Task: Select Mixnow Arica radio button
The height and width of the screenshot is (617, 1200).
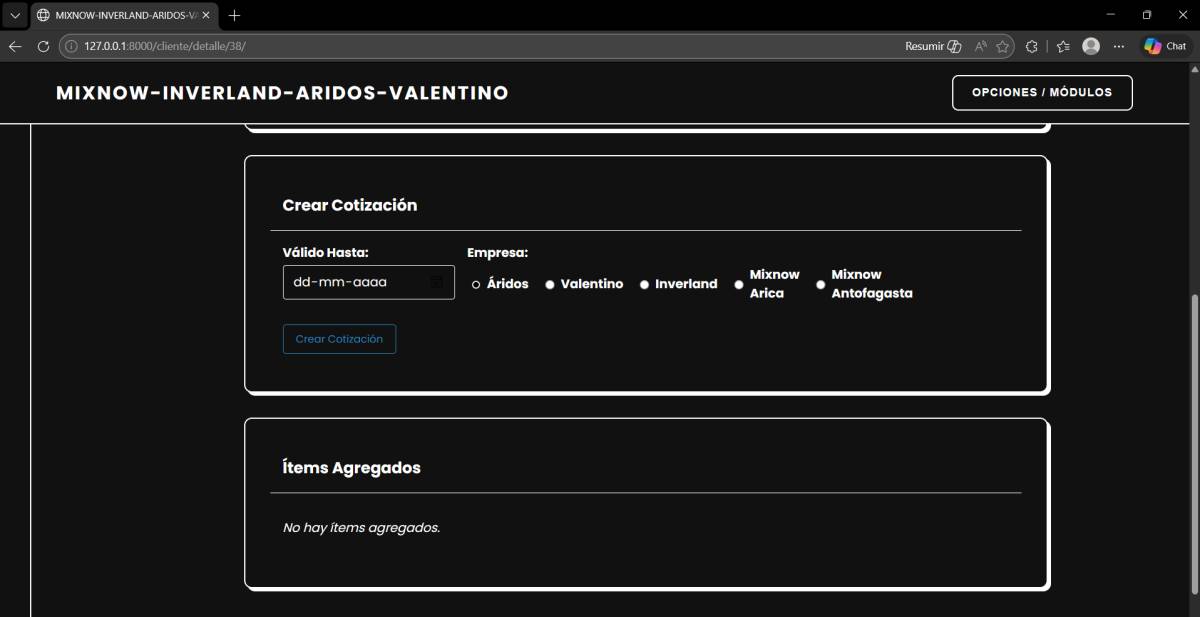Action: (x=739, y=285)
